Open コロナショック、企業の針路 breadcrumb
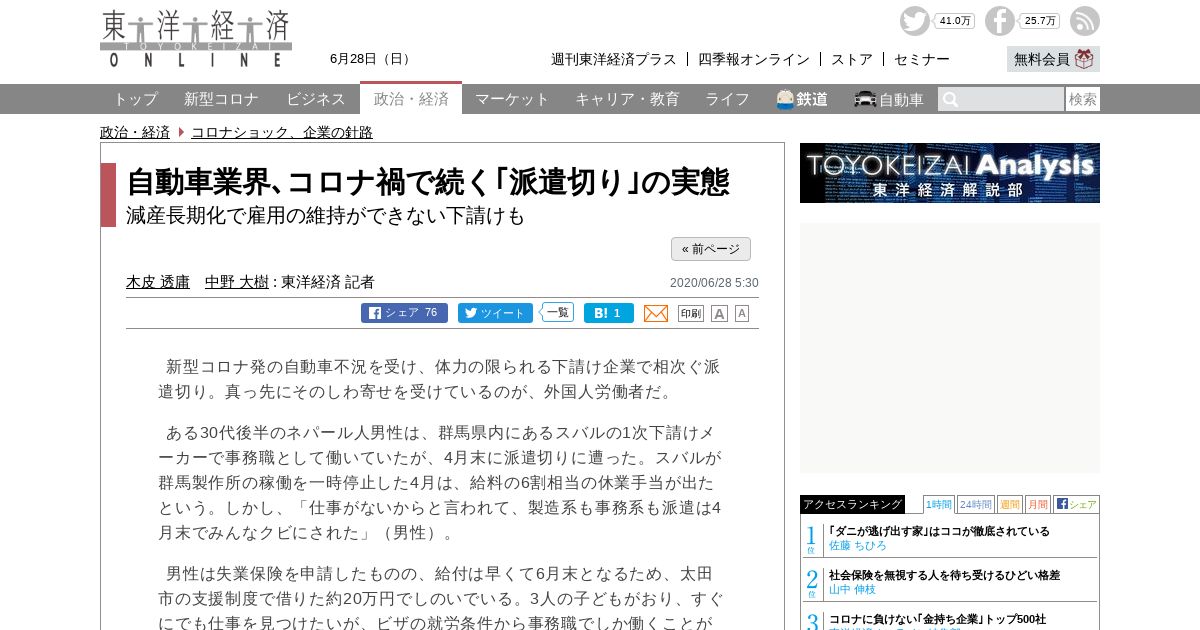The image size is (1200, 630). [282, 132]
